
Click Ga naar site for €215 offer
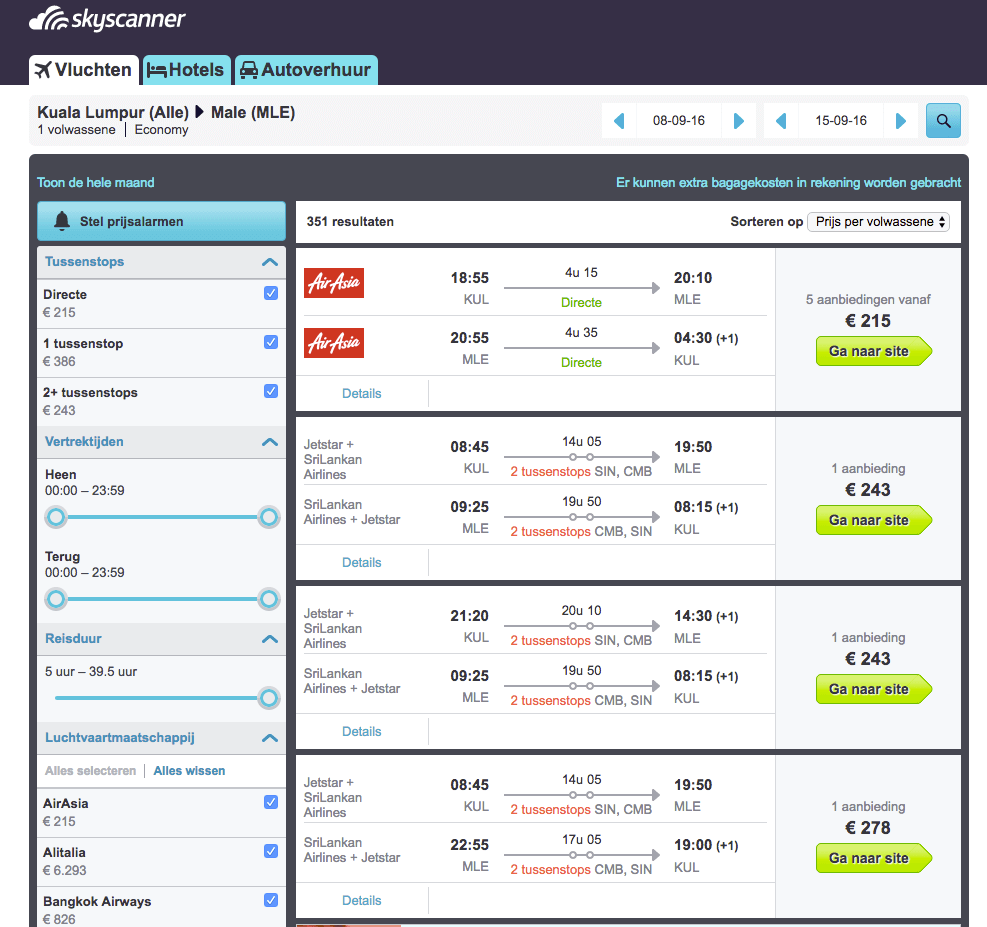(x=871, y=352)
